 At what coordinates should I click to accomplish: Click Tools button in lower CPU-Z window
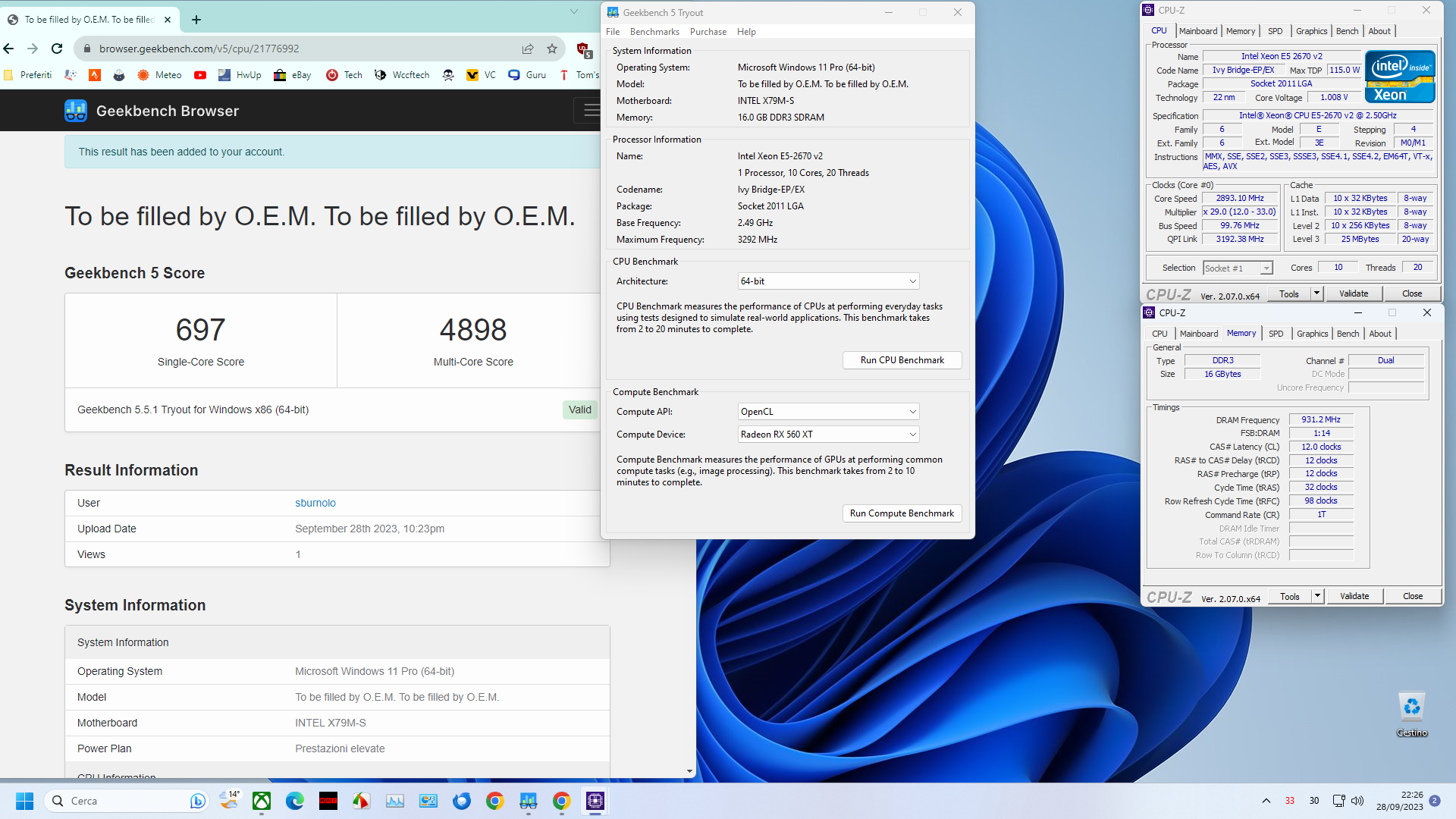click(1290, 596)
